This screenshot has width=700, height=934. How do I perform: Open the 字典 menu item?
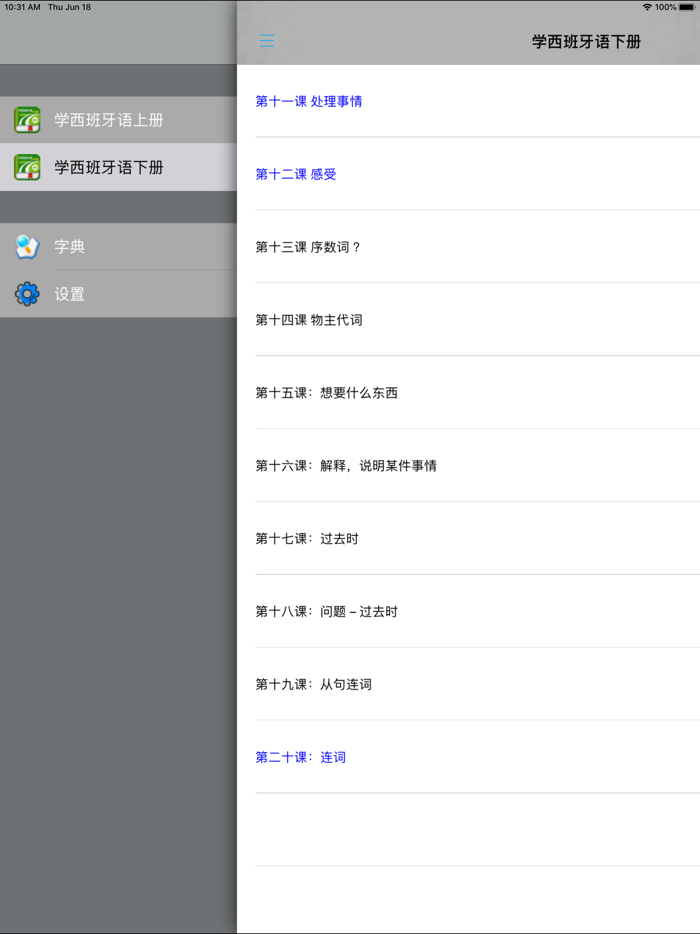[x=119, y=247]
